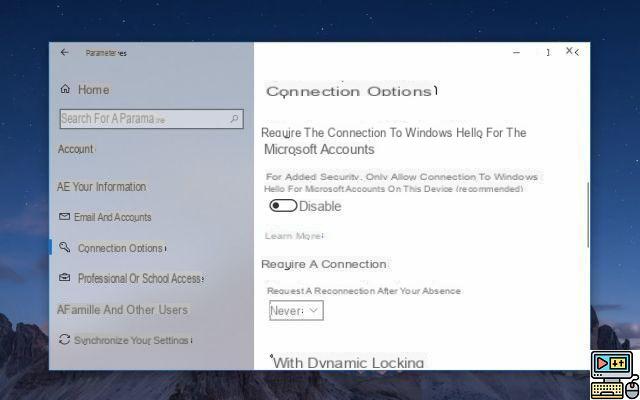Viewport: 640px width, 400px height.
Task: Maximize the Parameters window
Action: pyautogui.click(x=546, y=52)
